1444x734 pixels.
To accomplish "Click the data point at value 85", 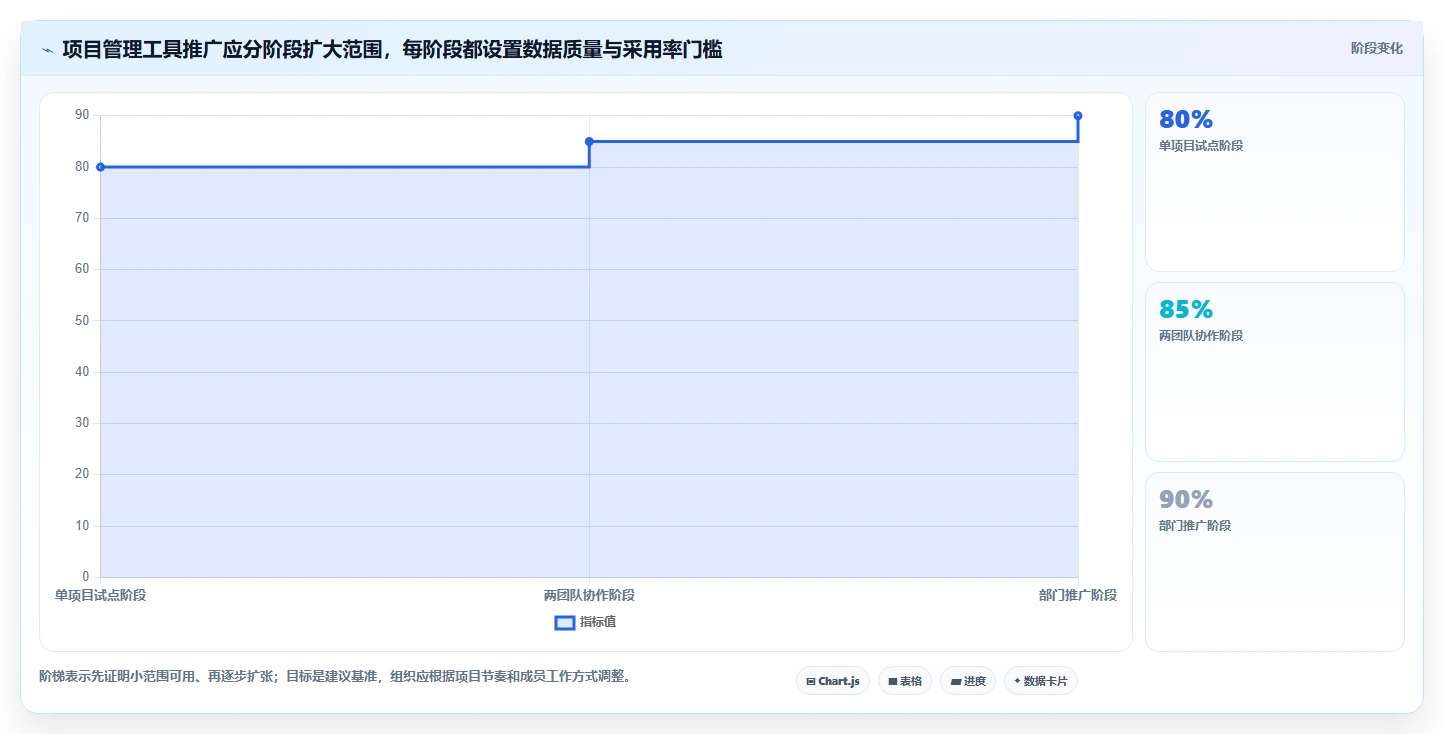I will click(589, 141).
